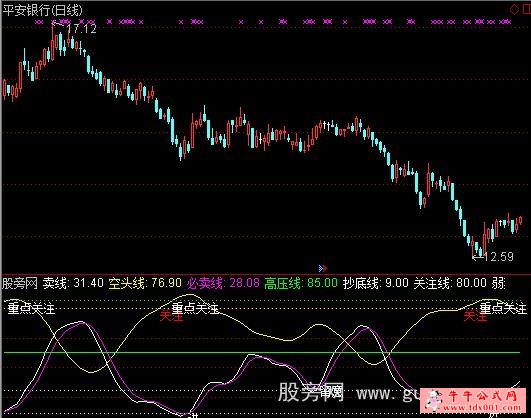The image size is (531, 418).
Task: Click the 股旁网 indicator name
Action: tap(20, 283)
